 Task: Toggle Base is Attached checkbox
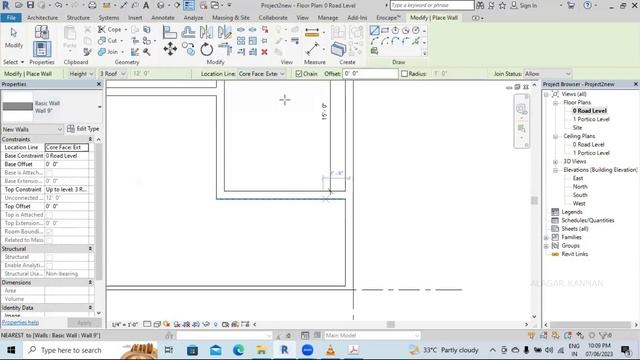(x=49, y=173)
